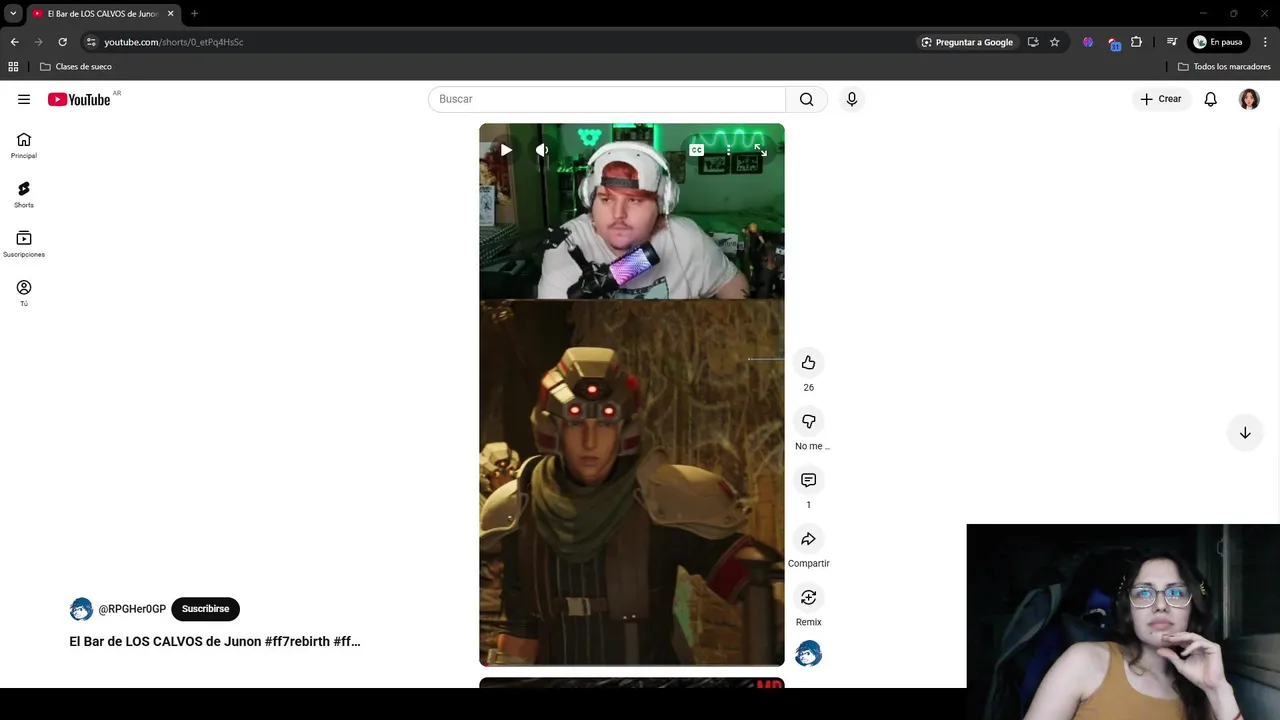Bookmark this page with the star
This screenshot has width=1280, height=720.
pos(1054,42)
